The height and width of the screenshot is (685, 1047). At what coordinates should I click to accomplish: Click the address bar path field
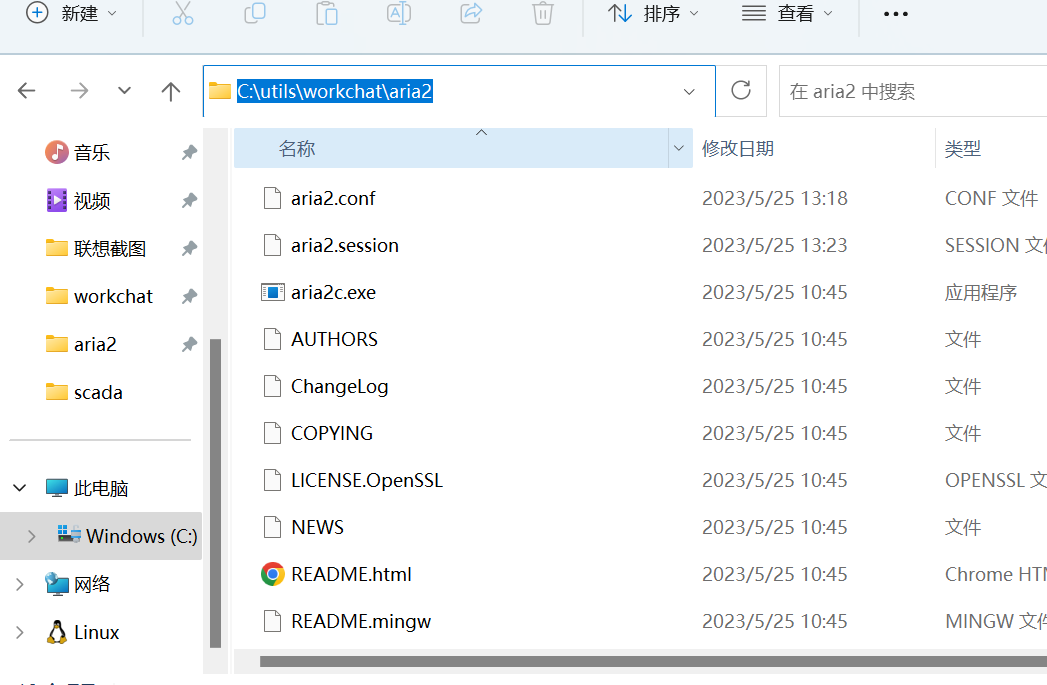coord(459,91)
